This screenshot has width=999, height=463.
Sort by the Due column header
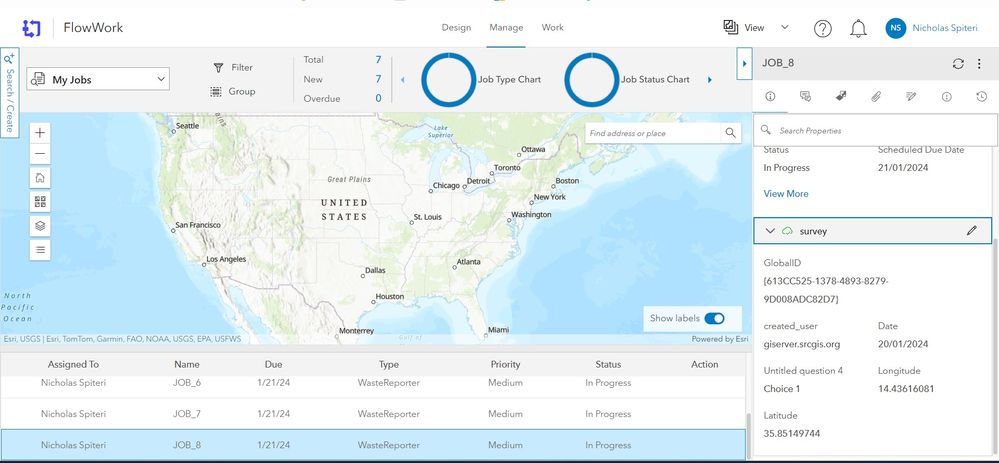(273, 364)
